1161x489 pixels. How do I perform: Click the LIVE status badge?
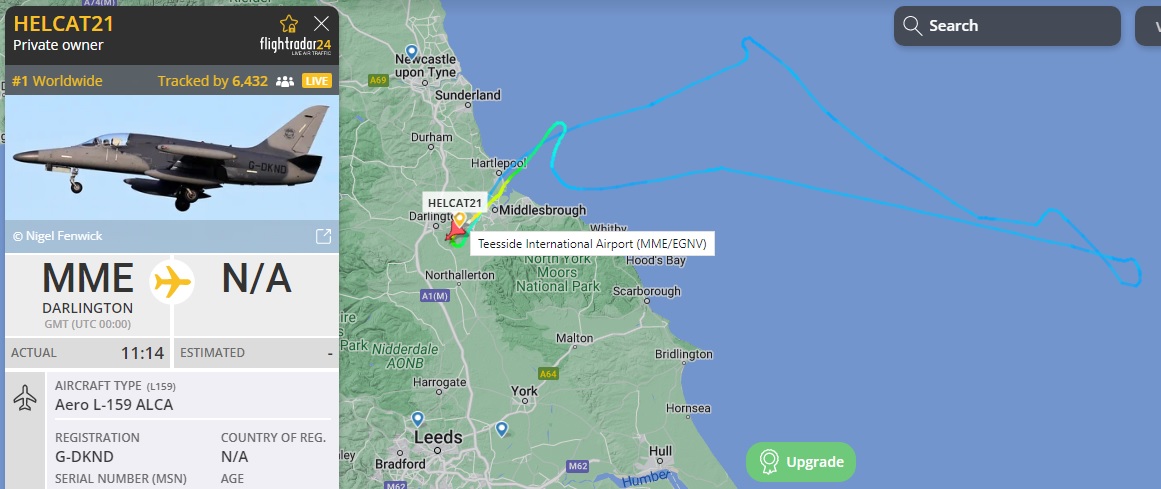pyautogui.click(x=317, y=82)
